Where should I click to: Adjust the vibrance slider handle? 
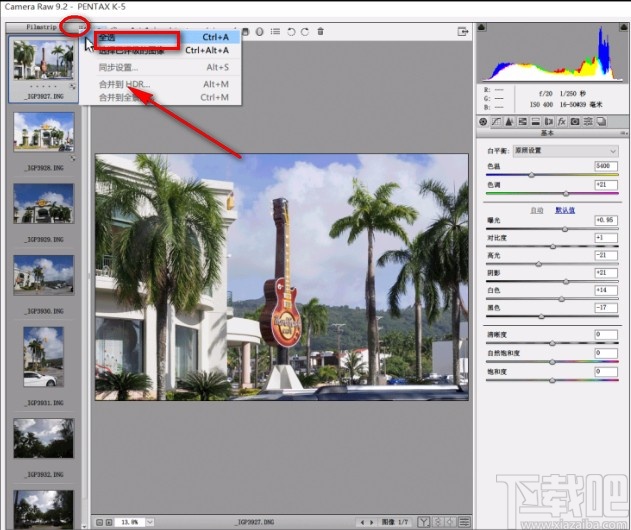click(x=552, y=362)
